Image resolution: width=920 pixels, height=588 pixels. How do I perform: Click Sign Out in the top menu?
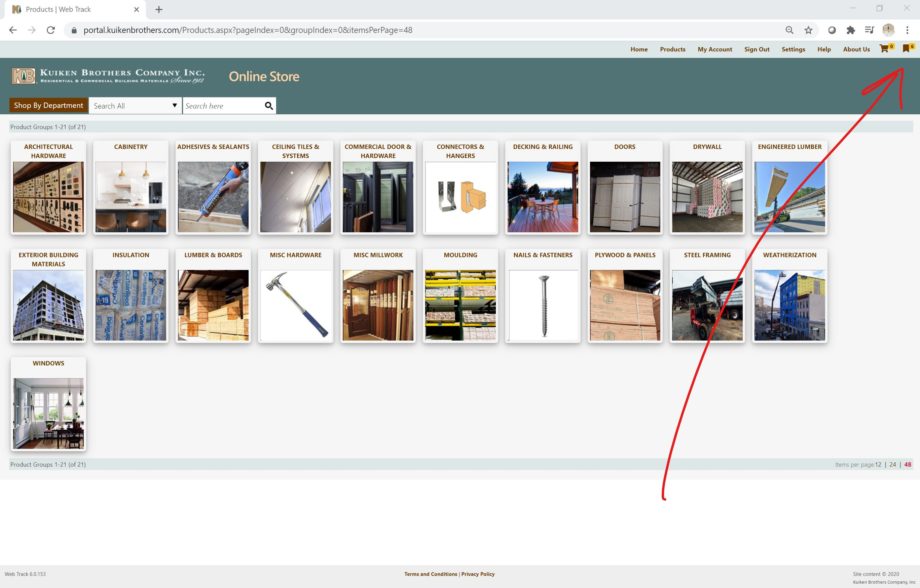click(757, 49)
